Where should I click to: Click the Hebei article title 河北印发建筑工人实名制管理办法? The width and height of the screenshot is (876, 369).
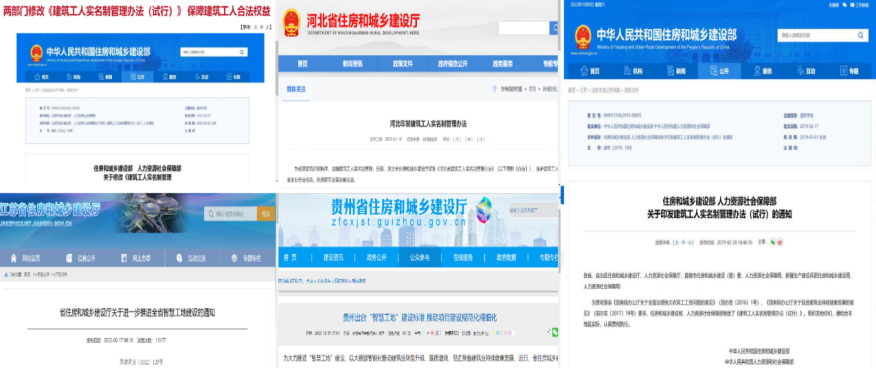(428, 124)
